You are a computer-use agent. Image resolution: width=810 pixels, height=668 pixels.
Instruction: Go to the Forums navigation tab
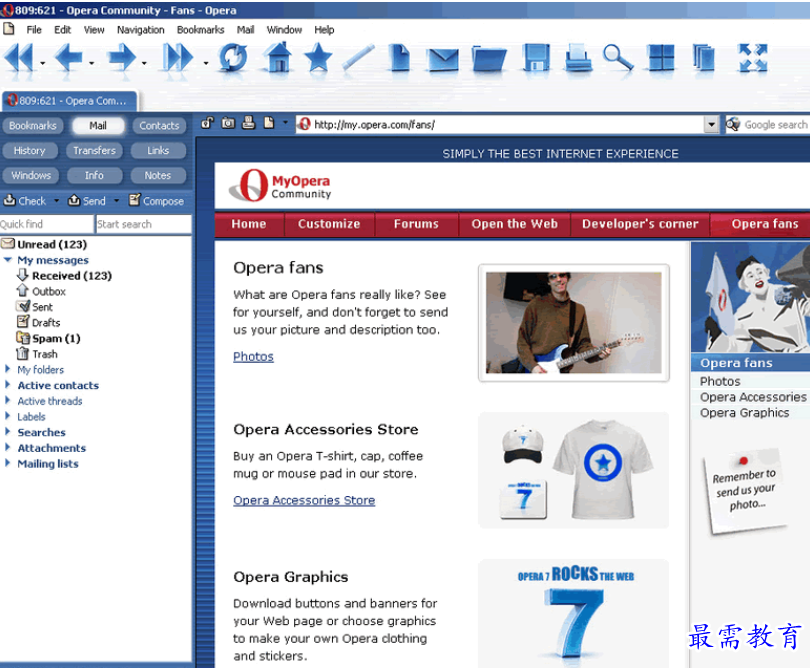[x=416, y=224]
